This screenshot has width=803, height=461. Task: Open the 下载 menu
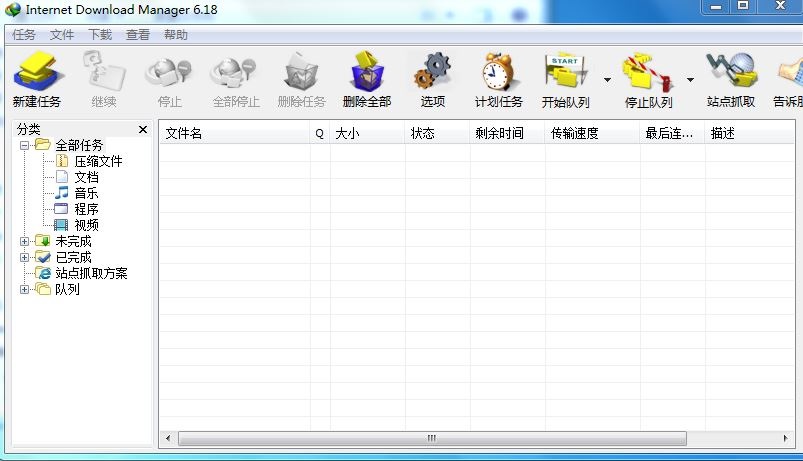click(x=100, y=34)
